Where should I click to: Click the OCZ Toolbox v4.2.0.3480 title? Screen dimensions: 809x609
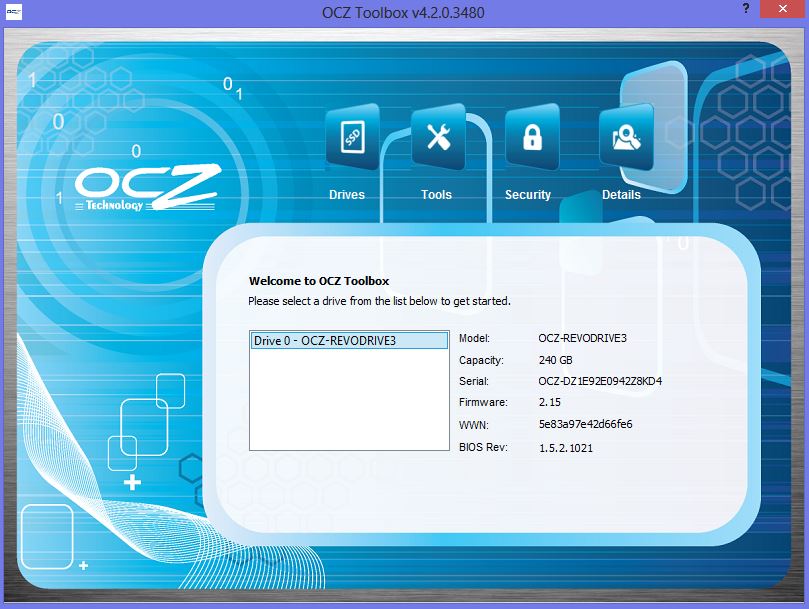point(403,12)
